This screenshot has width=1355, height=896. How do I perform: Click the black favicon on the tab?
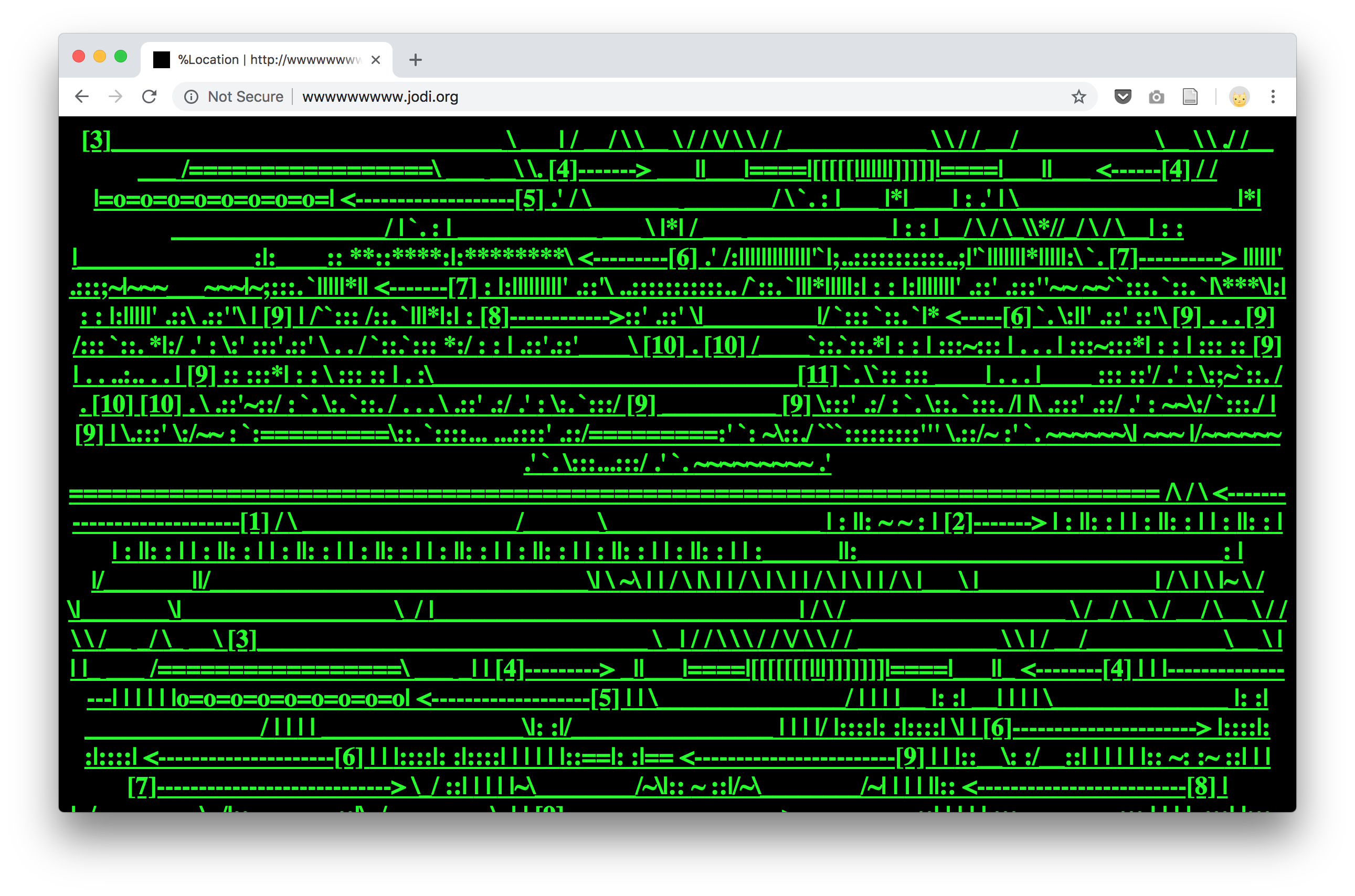coord(162,59)
